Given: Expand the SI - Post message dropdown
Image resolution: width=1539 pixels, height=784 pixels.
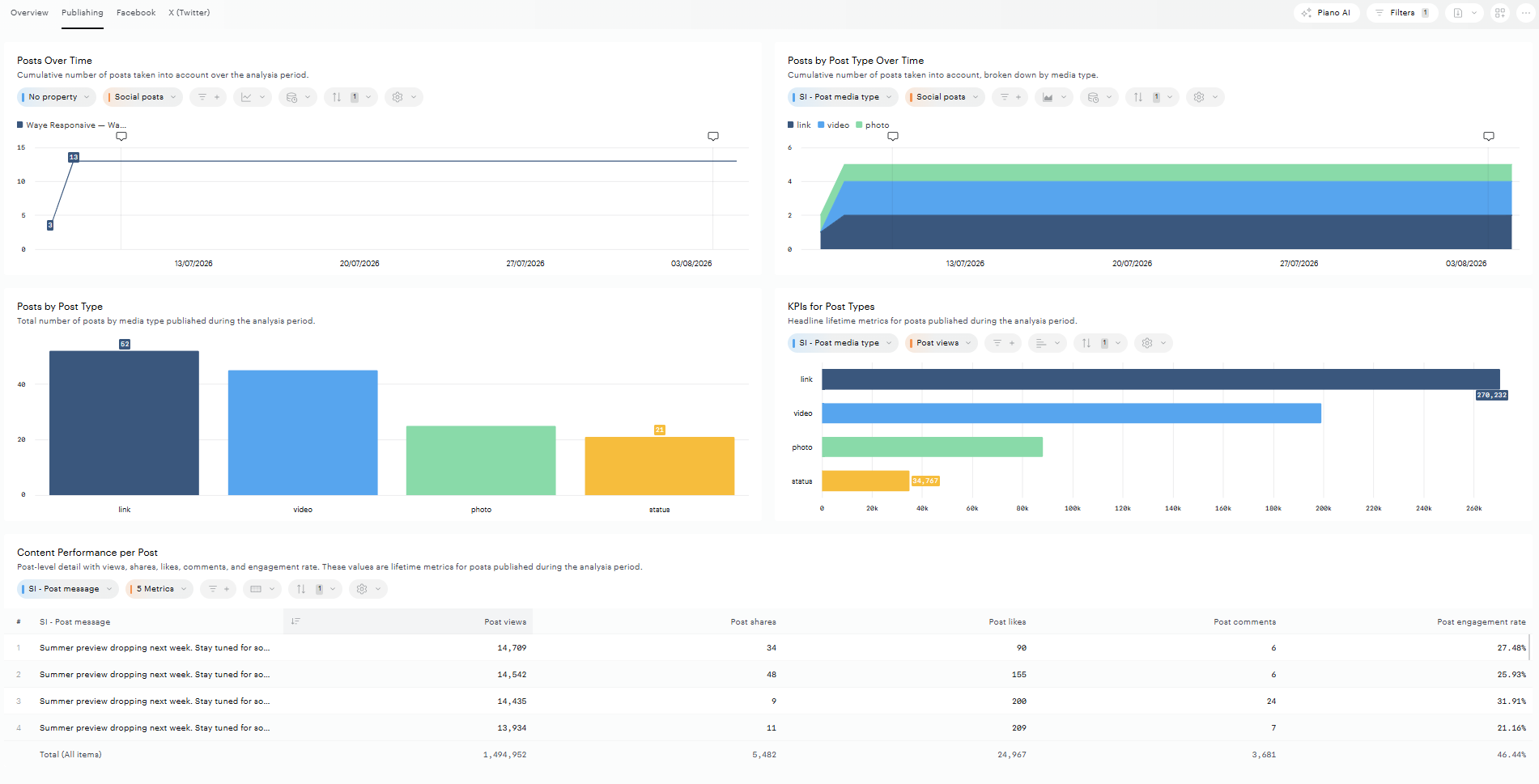Looking at the screenshot, I should pos(68,589).
